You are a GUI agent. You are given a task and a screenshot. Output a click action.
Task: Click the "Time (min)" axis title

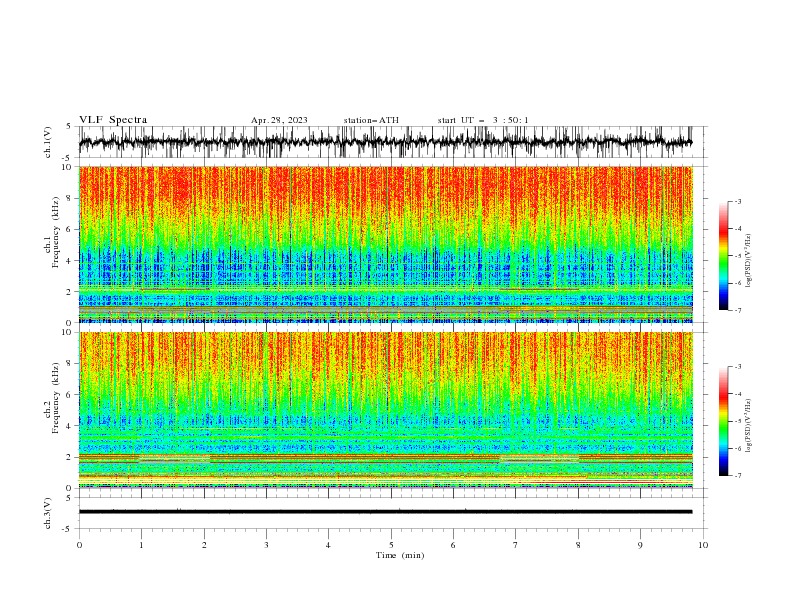click(x=400, y=555)
